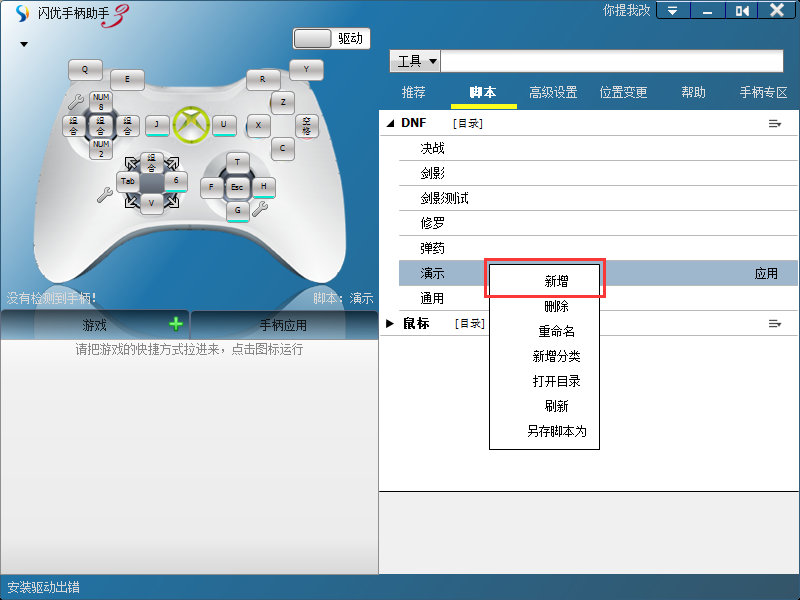Select the 弹药 script

(598, 248)
